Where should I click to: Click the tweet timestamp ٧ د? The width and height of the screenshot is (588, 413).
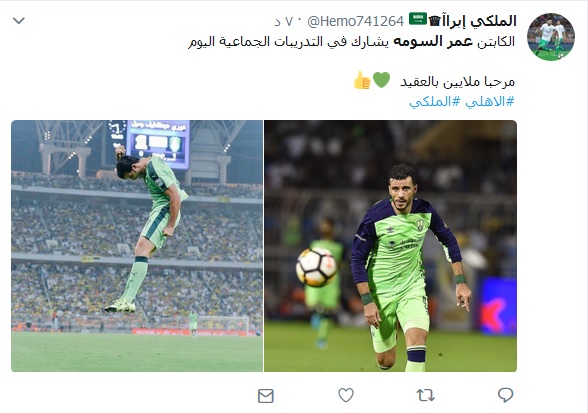click(x=283, y=22)
